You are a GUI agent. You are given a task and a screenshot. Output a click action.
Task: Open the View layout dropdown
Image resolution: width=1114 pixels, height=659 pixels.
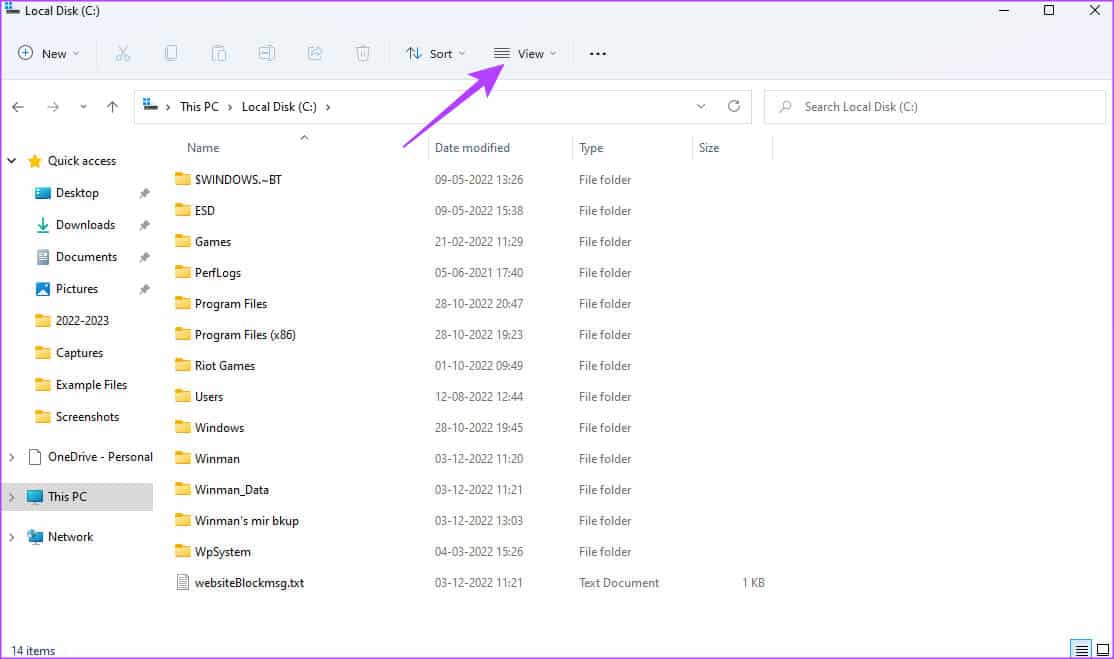[525, 53]
